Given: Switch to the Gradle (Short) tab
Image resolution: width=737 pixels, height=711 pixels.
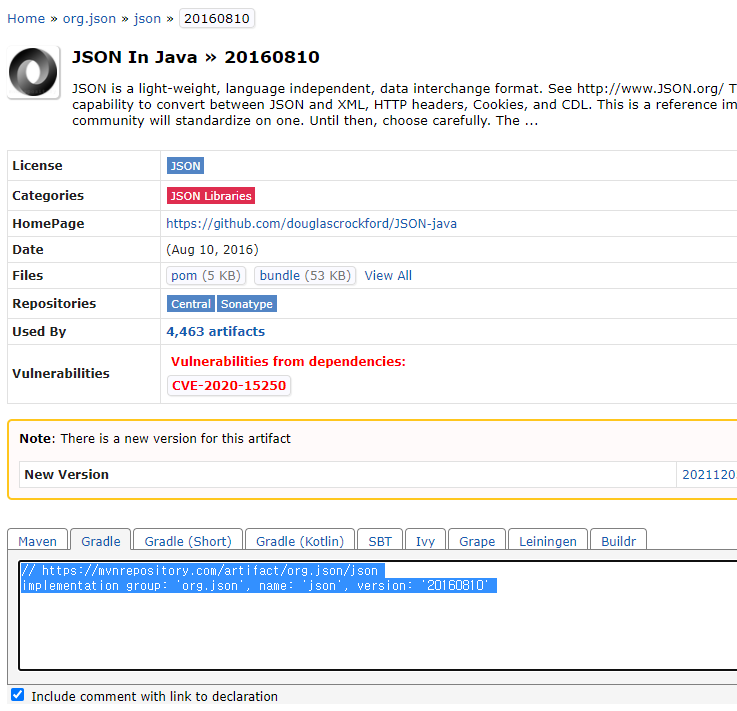Looking at the screenshot, I should click(x=188, y=541).
